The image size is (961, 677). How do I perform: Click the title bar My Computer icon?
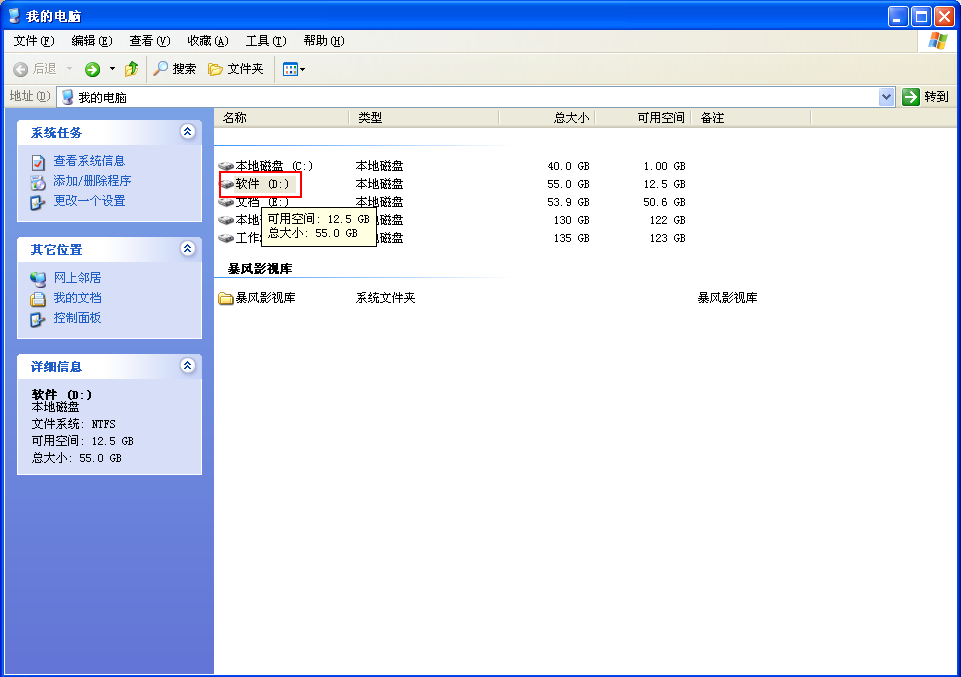tap(14, 15)
